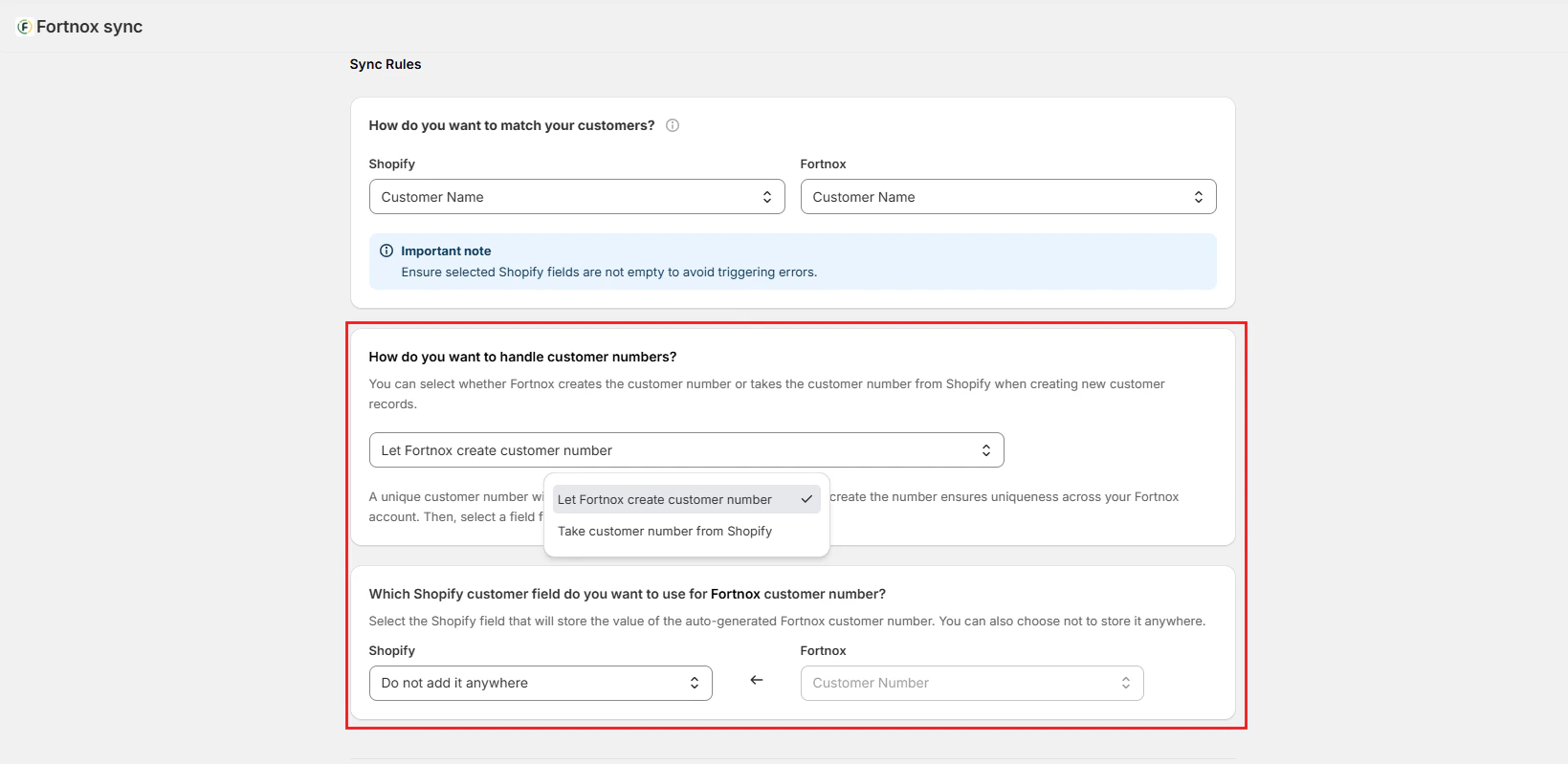Click the Important note info icon
The image size is (1568, 764).
(386, 251)
